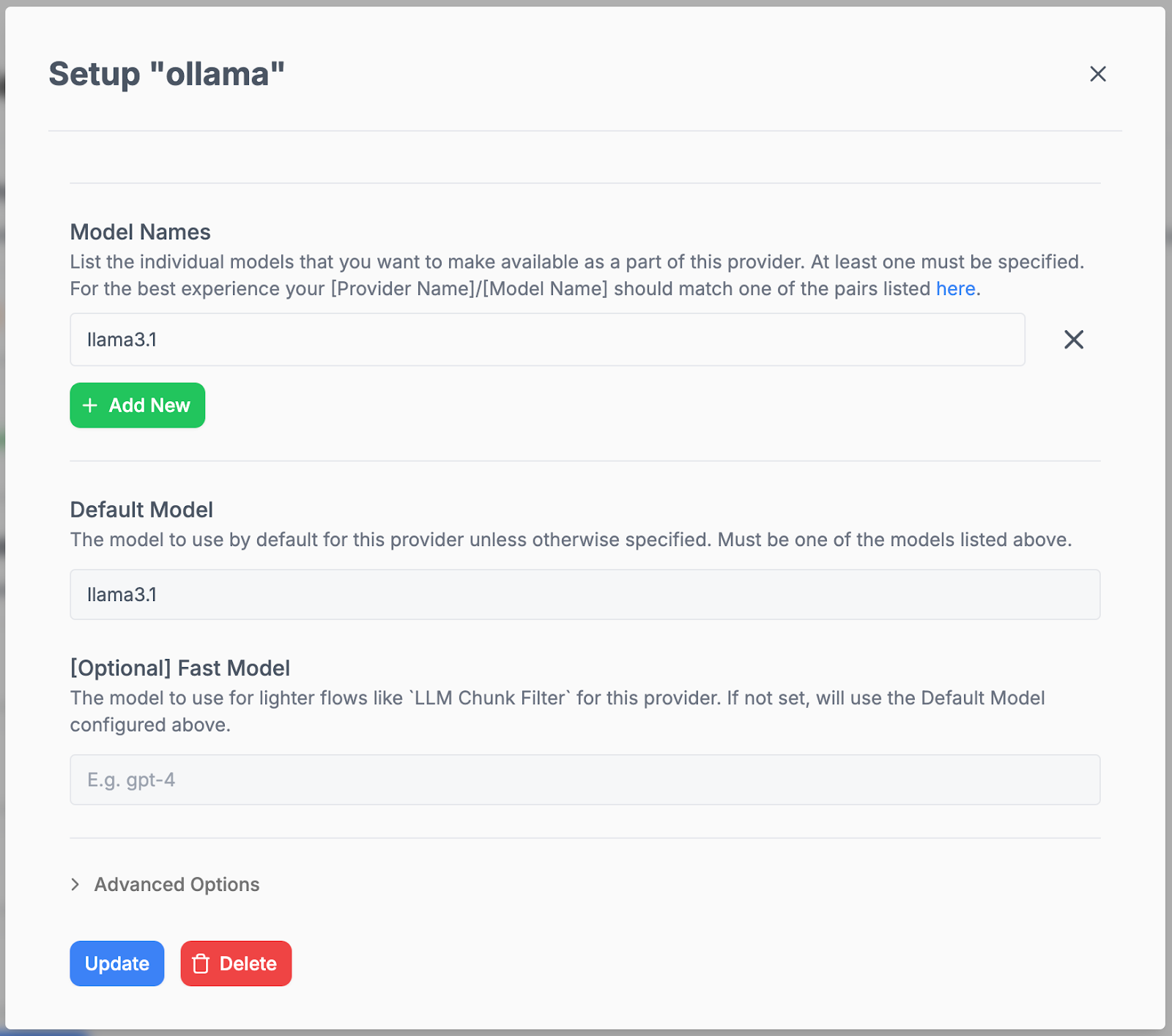Open the 'here' model pairs link
The width and height of the screenshot is (1172, 1036).
[x=954, y=288]
